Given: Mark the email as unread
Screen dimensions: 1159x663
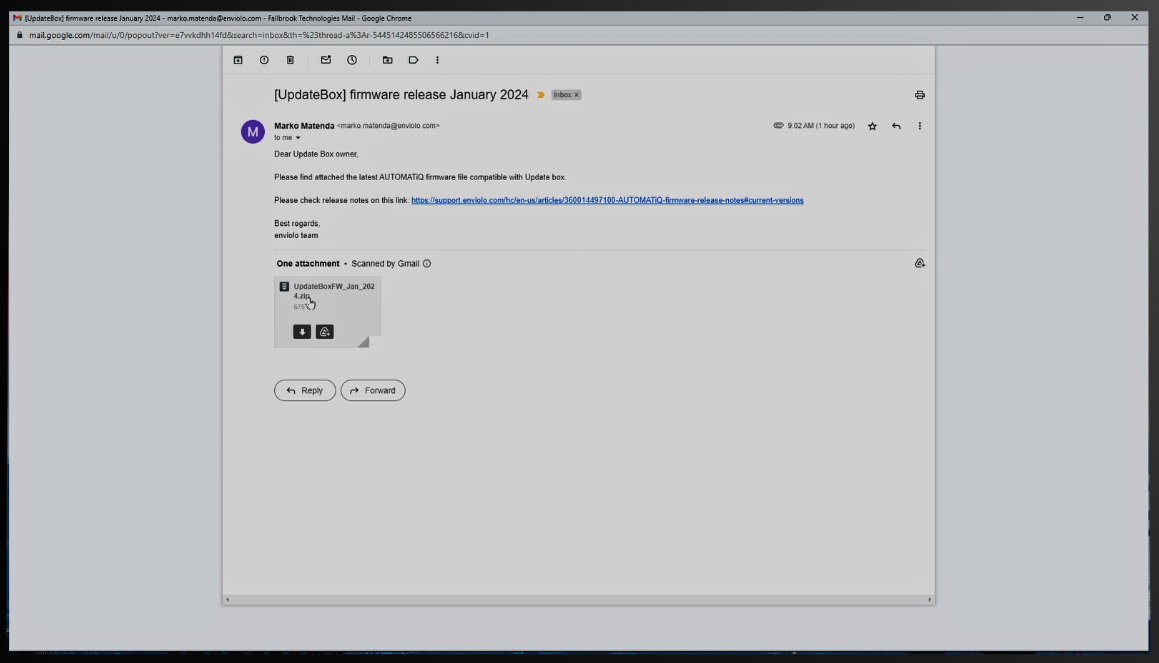Looking at the screenshot, I should click(326, 60).
